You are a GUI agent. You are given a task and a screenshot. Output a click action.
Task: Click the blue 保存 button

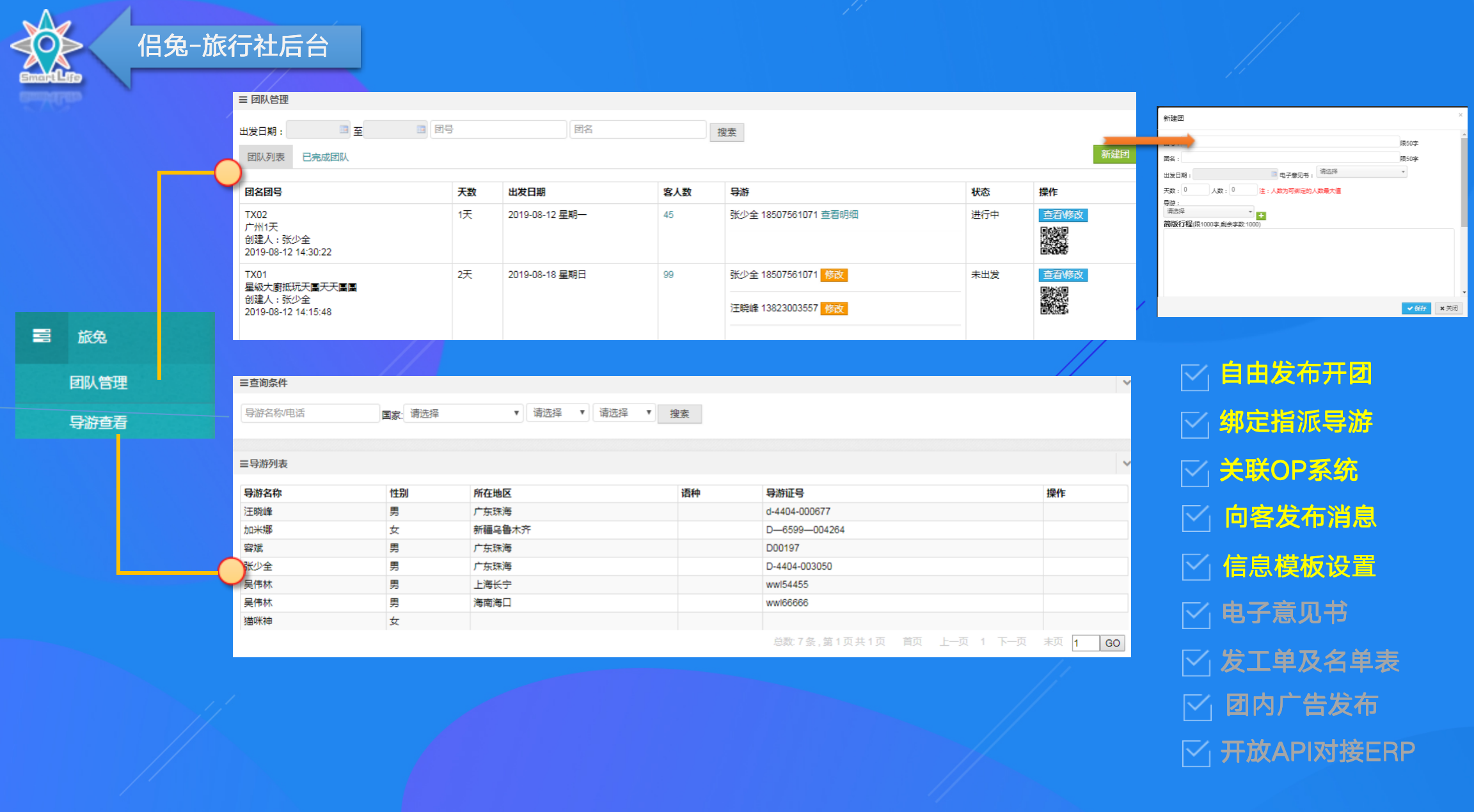(x=1416, y=308)
